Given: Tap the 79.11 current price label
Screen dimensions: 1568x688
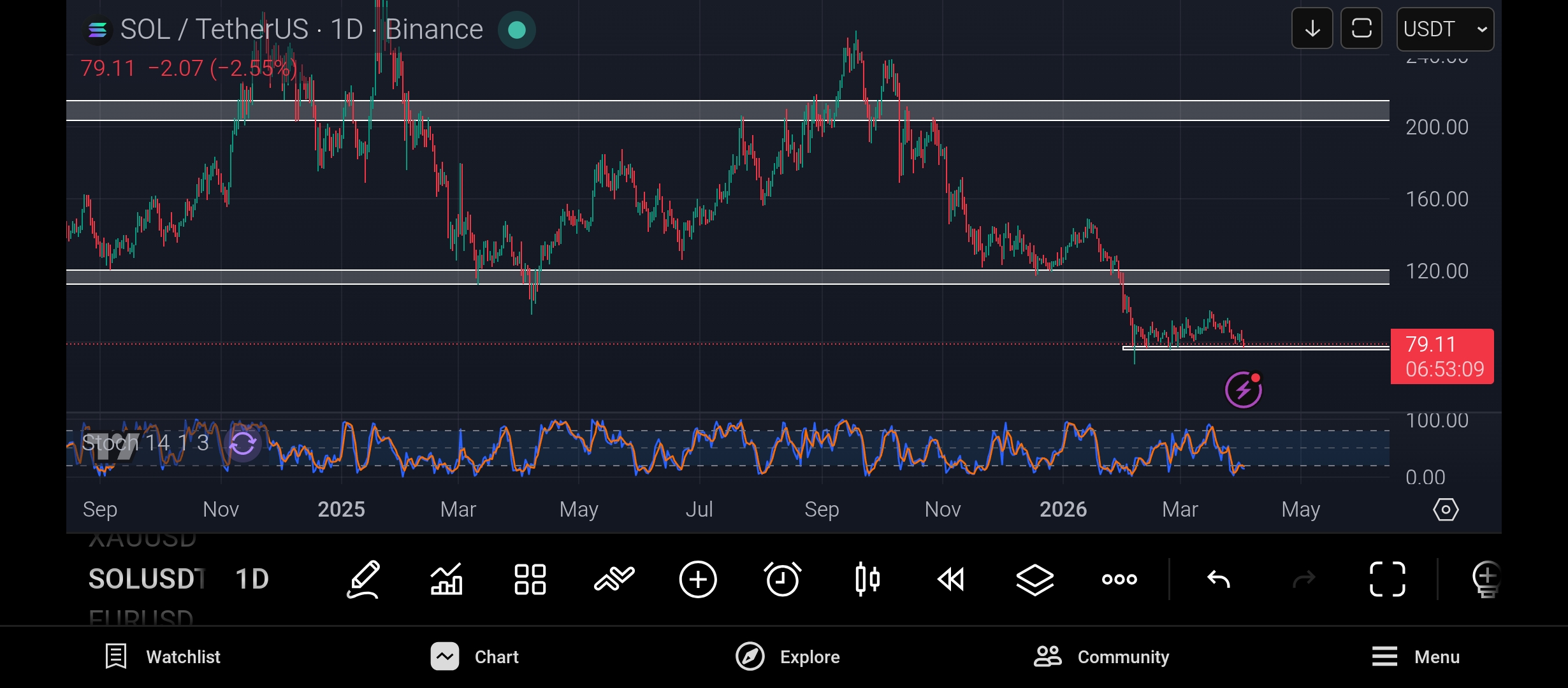Looking at the screenshot, I should (1442, 356).
